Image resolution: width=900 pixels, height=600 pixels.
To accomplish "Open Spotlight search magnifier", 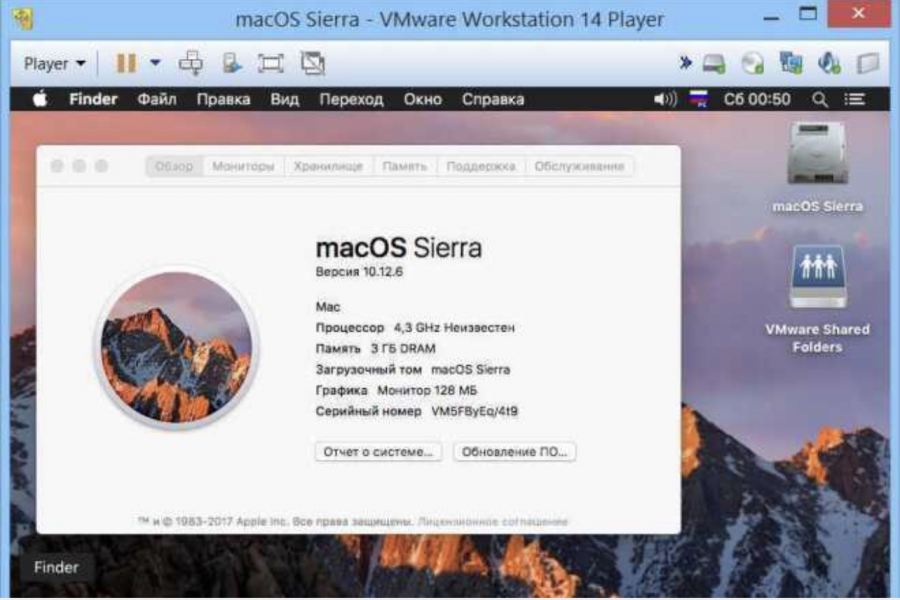I will point(820,100).
